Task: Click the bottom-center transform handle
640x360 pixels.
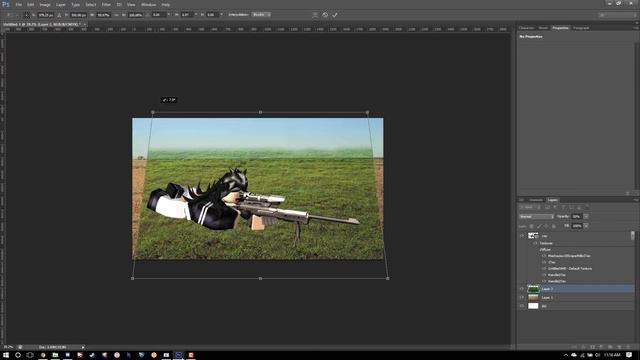Action: [260, 278]
